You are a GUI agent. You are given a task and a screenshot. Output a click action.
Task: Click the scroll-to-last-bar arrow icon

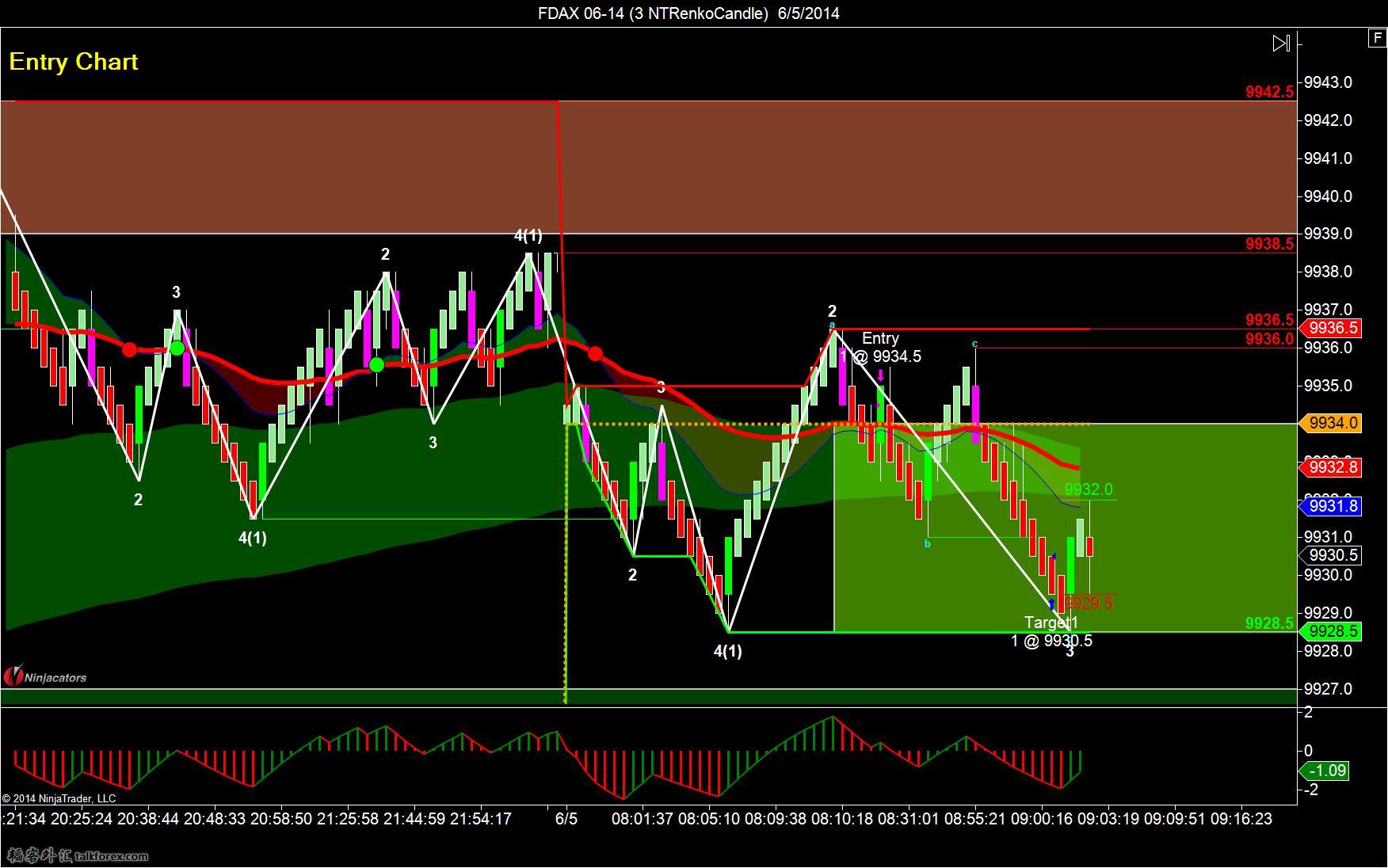[1281, 43]
